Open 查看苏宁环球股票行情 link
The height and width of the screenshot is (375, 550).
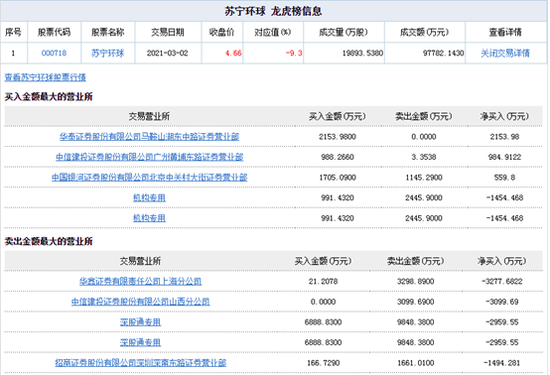pos(45,77)
